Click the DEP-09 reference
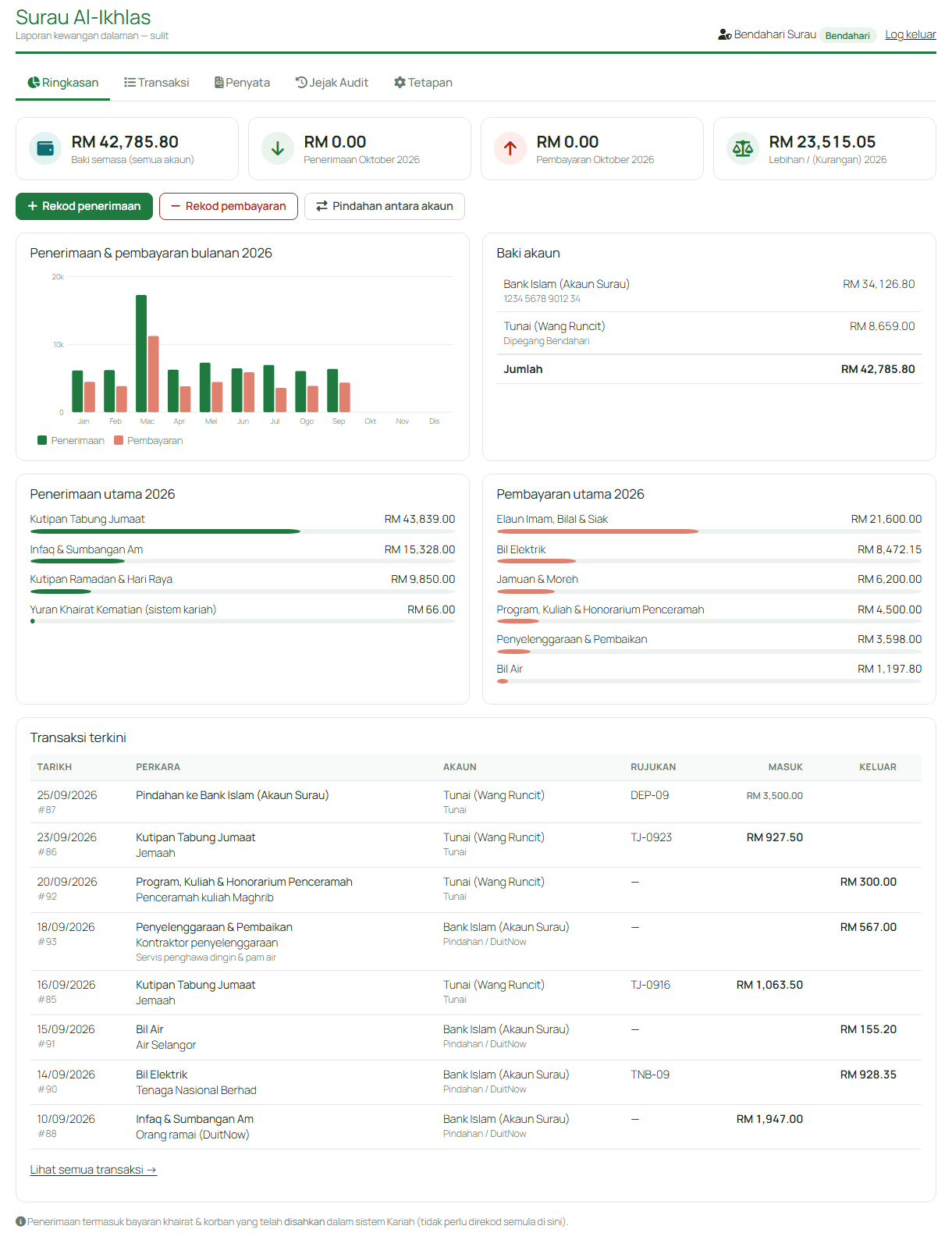This screenshot has height=1247, width=952. click(649, 795)
